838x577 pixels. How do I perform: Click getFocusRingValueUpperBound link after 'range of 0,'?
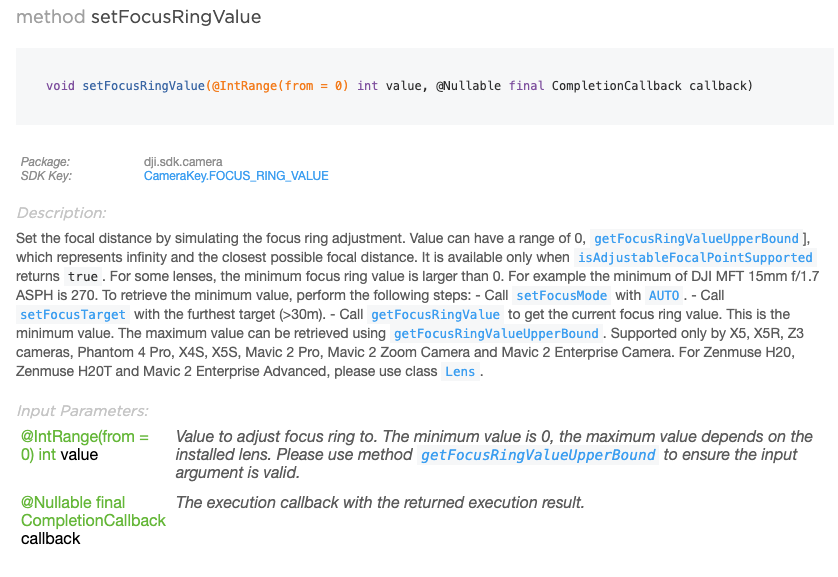(x=696, y=238)
